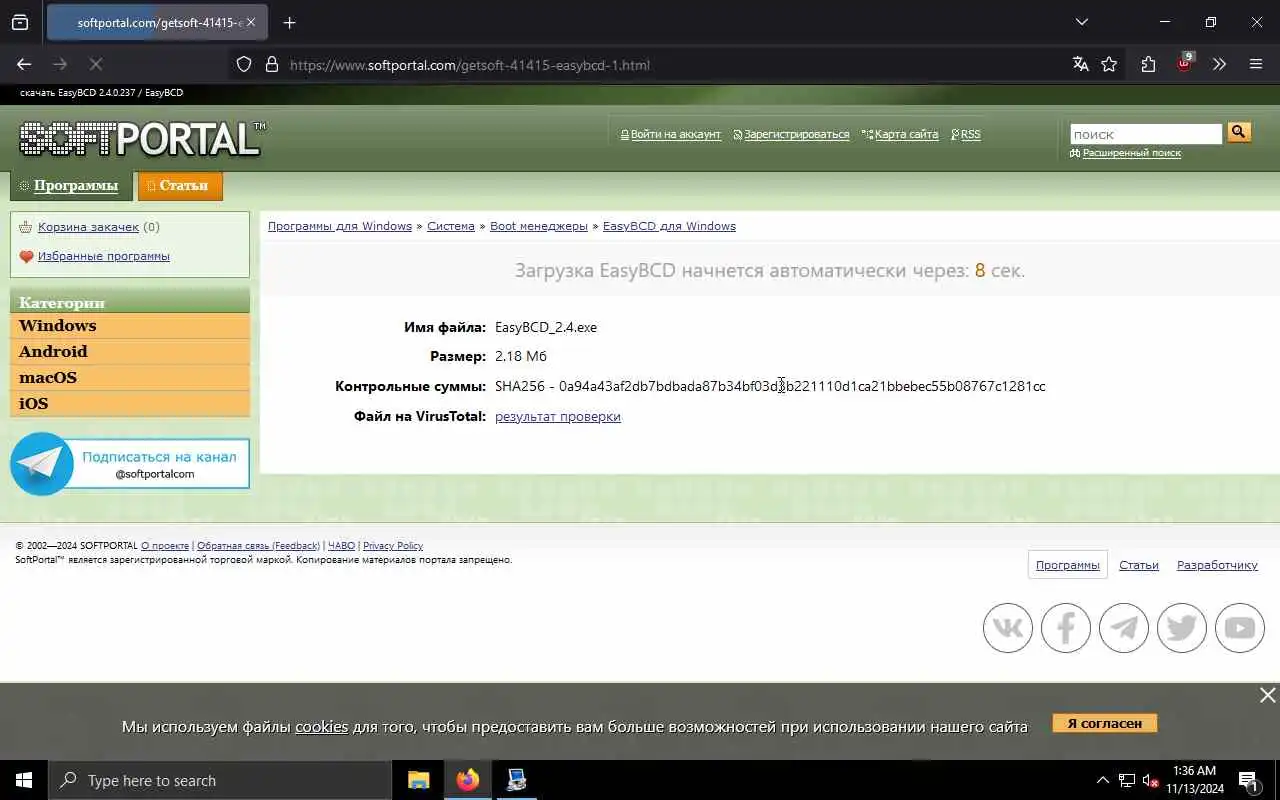Image resolution: width=1280 pixels, height=800 pixels.
Task: Expand more tools overflow chevron
Action: pos(1219,64)
